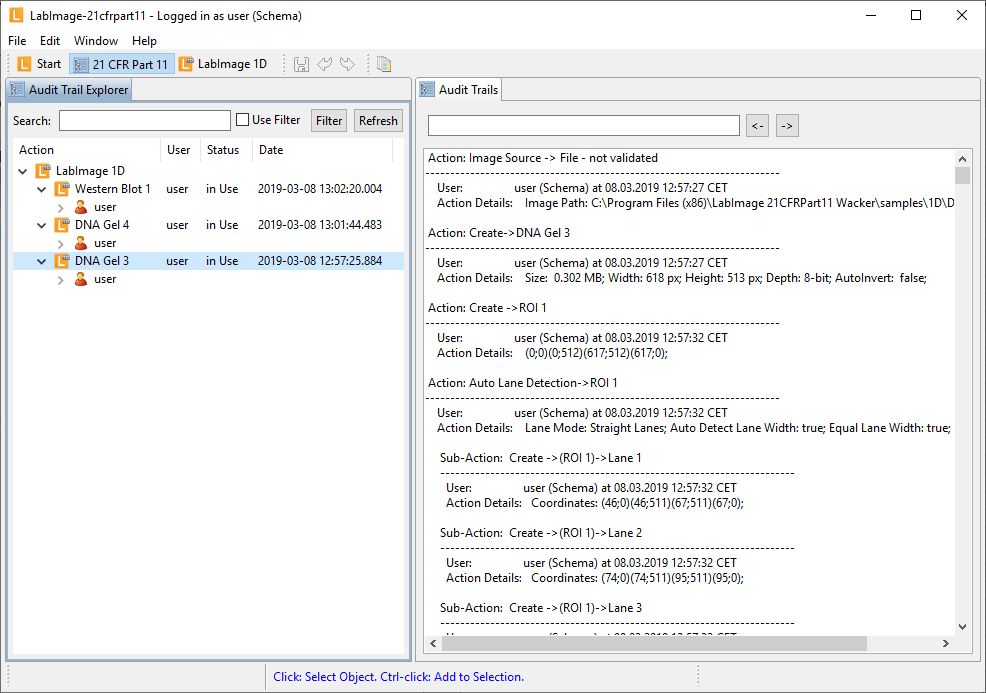The height and width of the screenshot is (693, 986).
Task: Expand the user node below DNA Gel 3
Action: click(60, 279)
